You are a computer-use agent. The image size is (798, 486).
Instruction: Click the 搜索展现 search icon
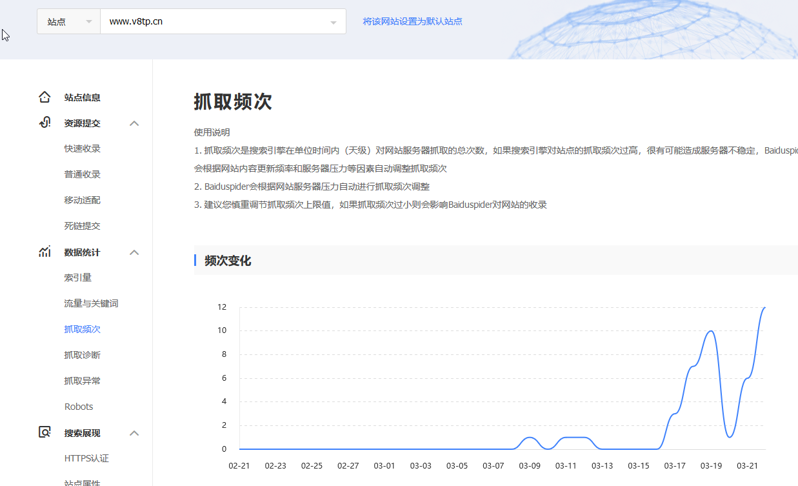(x=45, y=433)
